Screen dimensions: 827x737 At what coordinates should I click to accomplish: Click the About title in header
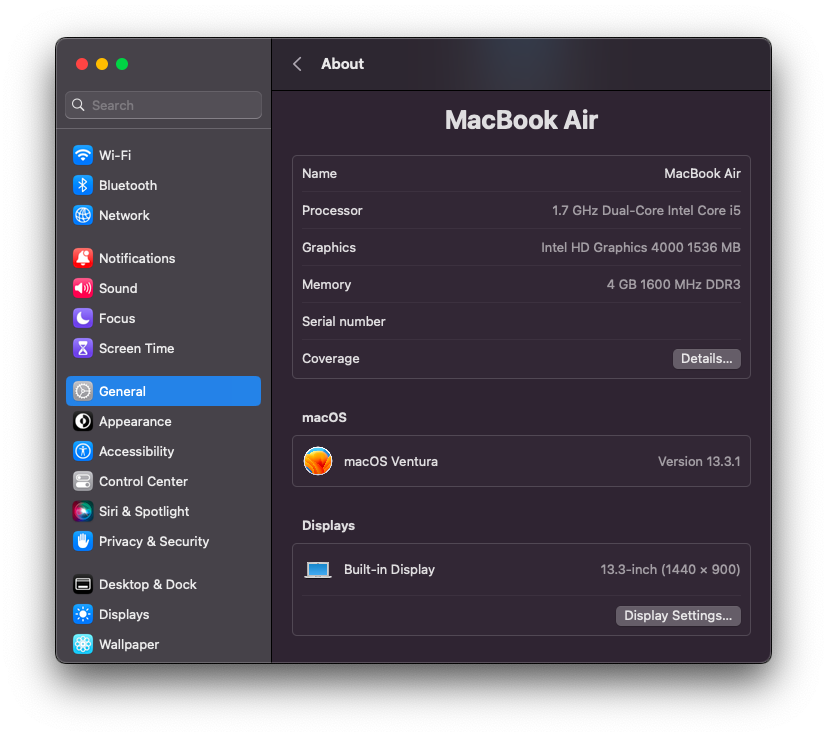[342, 64]
